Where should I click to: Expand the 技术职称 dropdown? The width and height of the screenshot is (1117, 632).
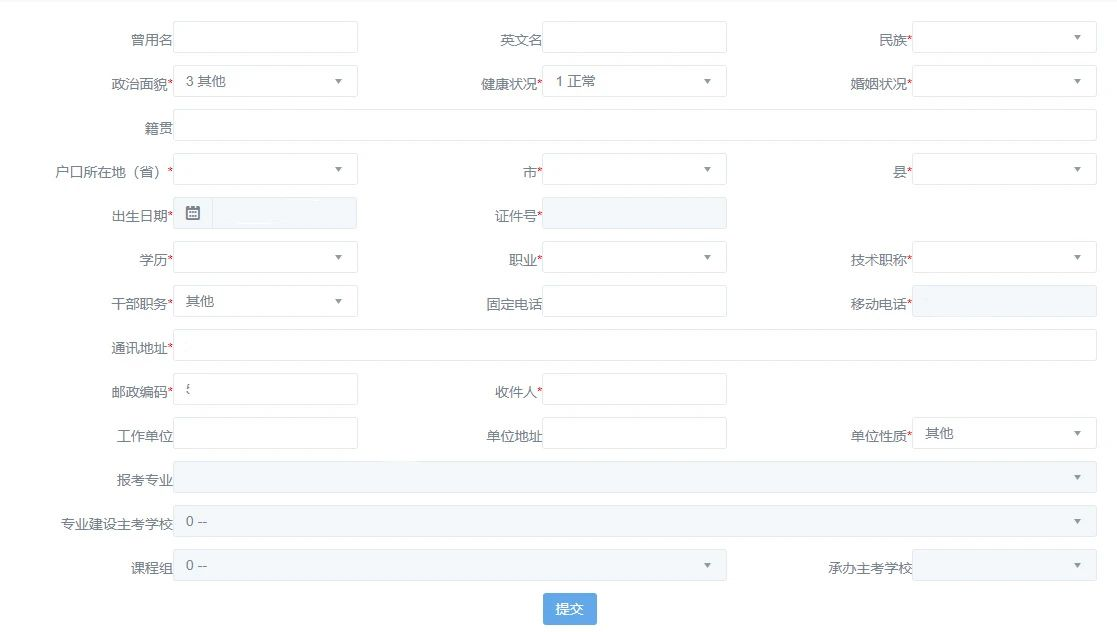click(1003, 258)
